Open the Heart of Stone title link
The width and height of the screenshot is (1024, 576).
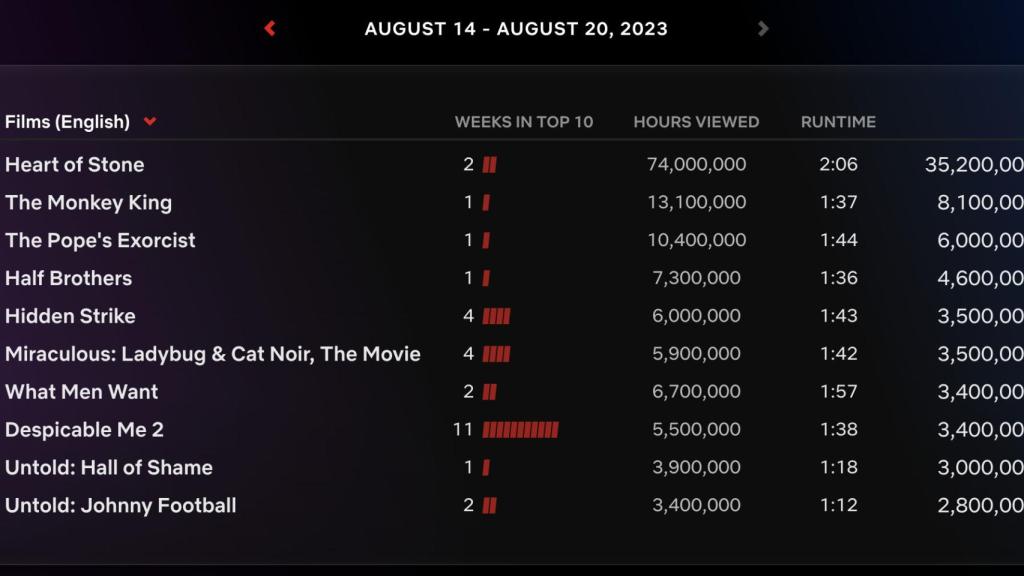(74, 164)
